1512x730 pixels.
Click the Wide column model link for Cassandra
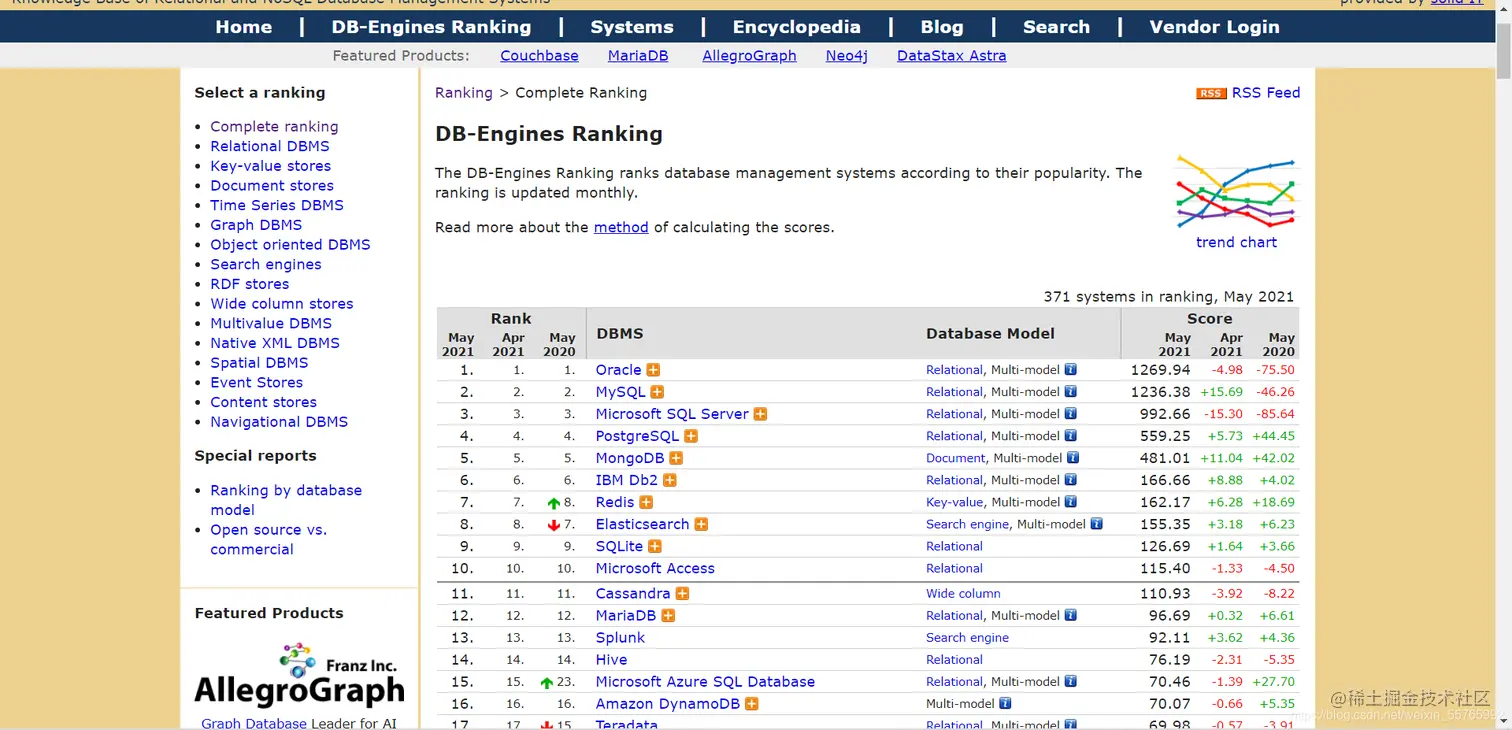point(963,594)
